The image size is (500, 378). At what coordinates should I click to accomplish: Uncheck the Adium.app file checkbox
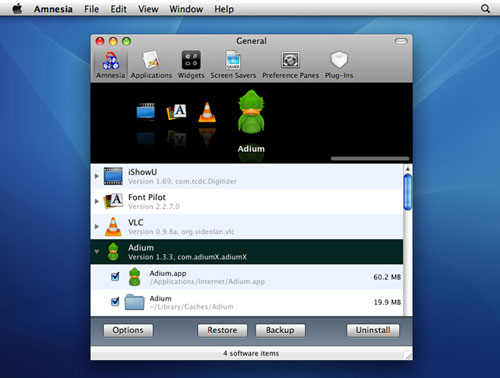click(115, 276)
